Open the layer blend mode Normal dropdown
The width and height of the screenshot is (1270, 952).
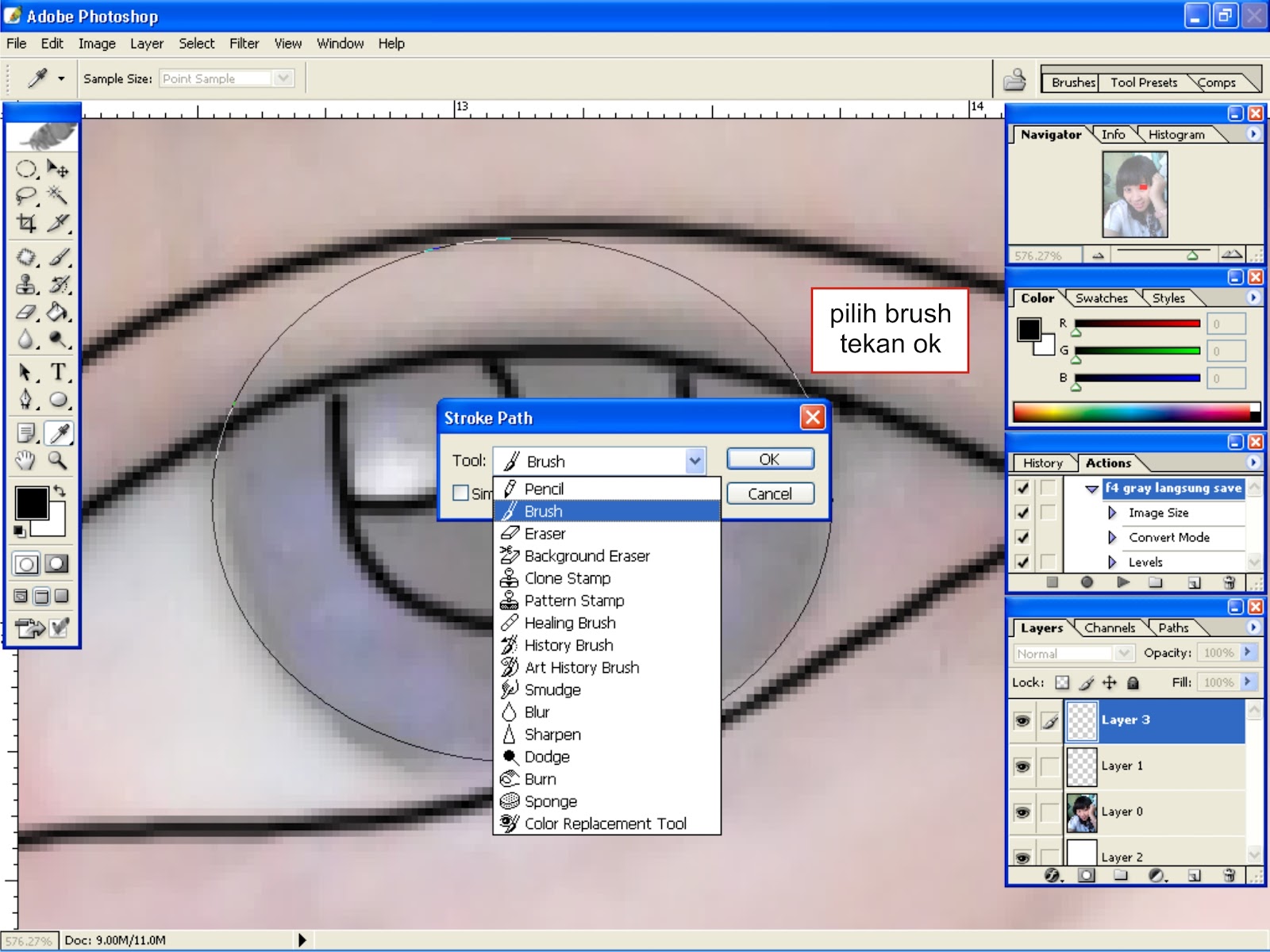[1123, 654]
